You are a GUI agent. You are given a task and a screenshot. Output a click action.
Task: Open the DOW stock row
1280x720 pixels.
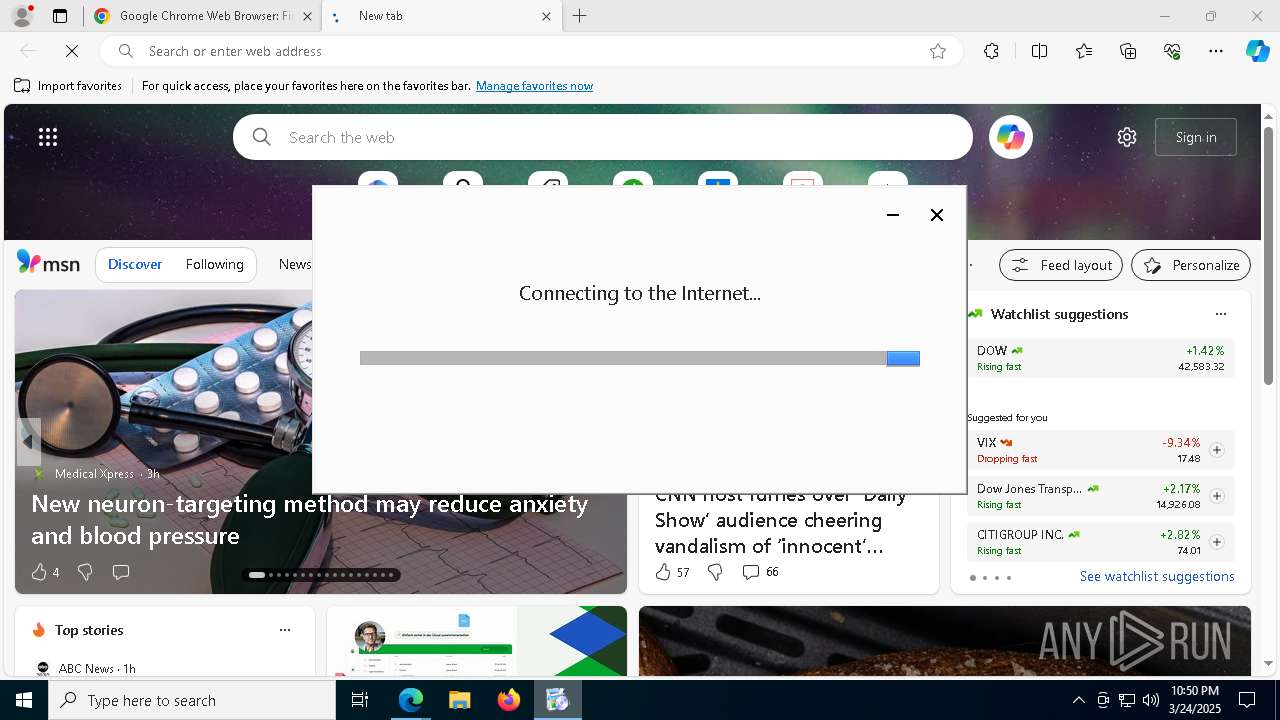click(1100, 358)
